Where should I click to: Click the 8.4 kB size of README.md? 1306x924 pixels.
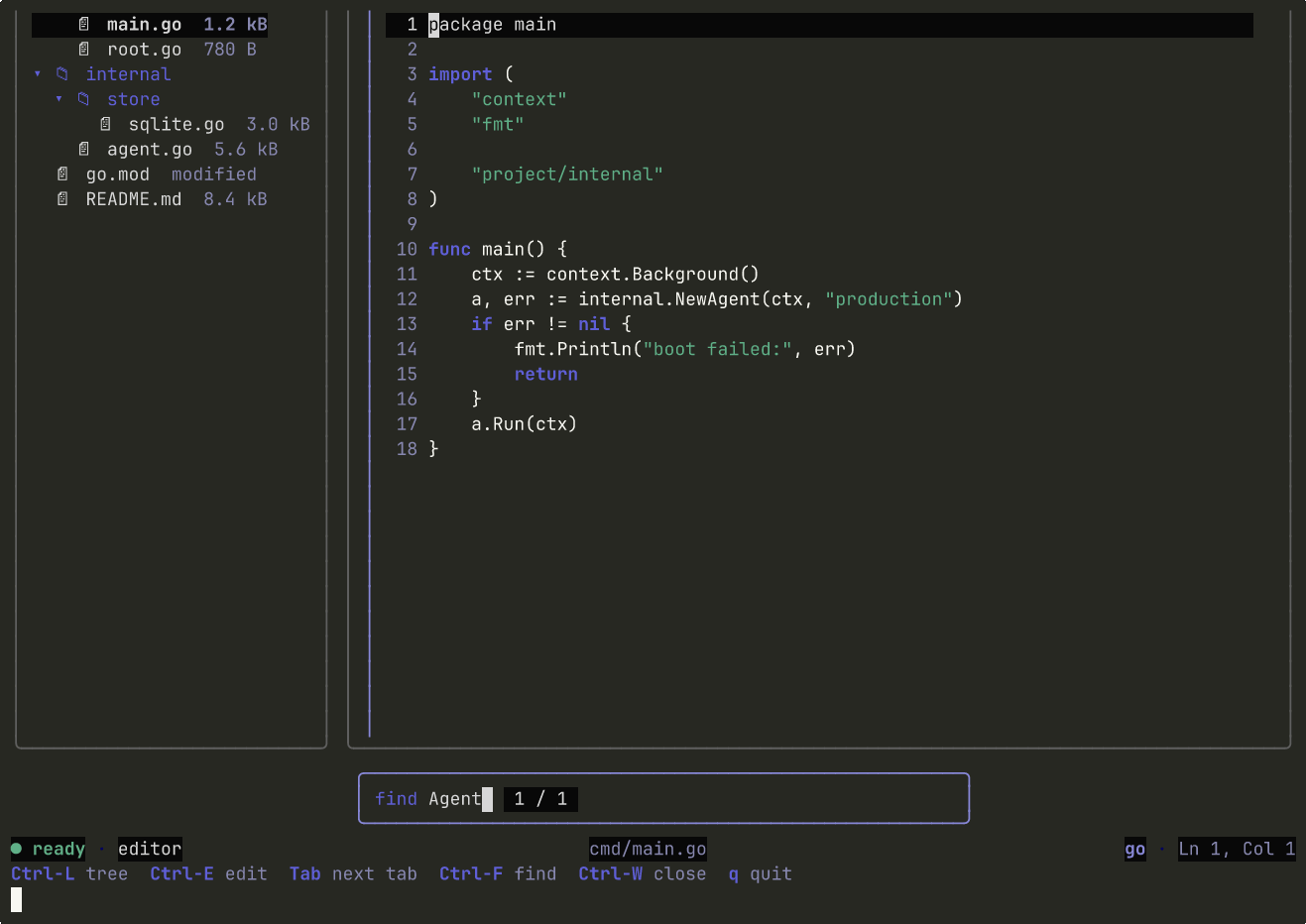pos(236,199)
